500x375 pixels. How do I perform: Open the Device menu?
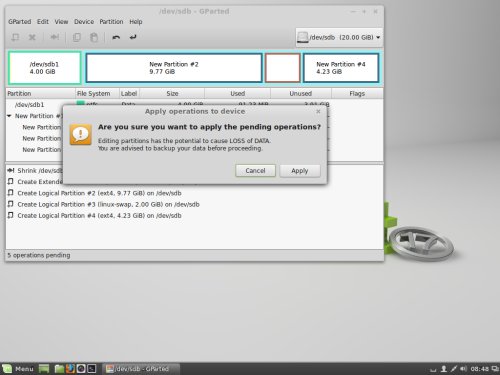click(84, 22)
